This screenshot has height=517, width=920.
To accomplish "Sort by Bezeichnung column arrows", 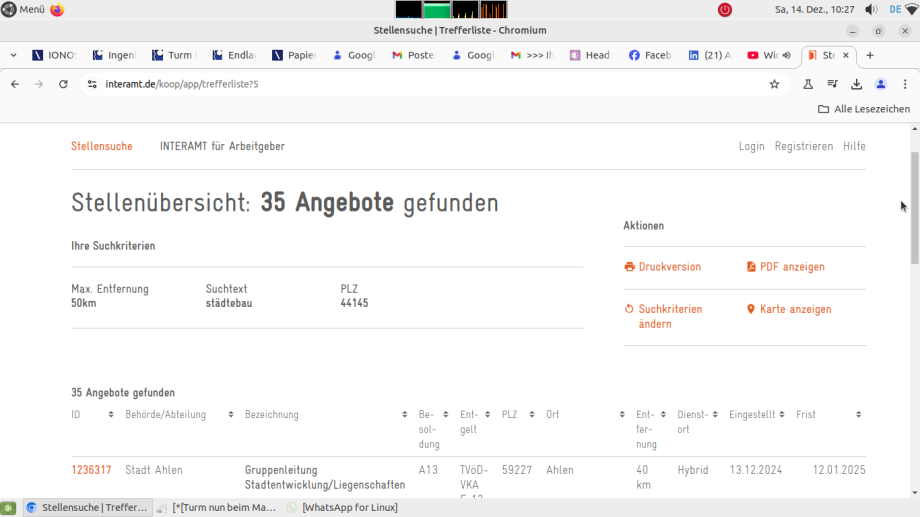I will (404, 414).
